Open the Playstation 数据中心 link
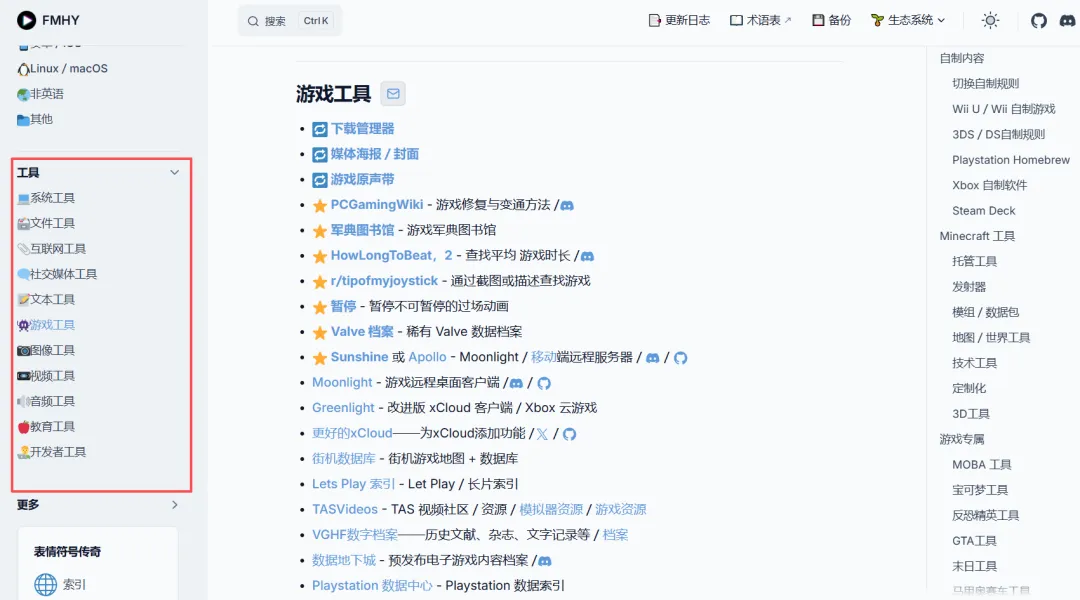 click(x=372, y=586)
